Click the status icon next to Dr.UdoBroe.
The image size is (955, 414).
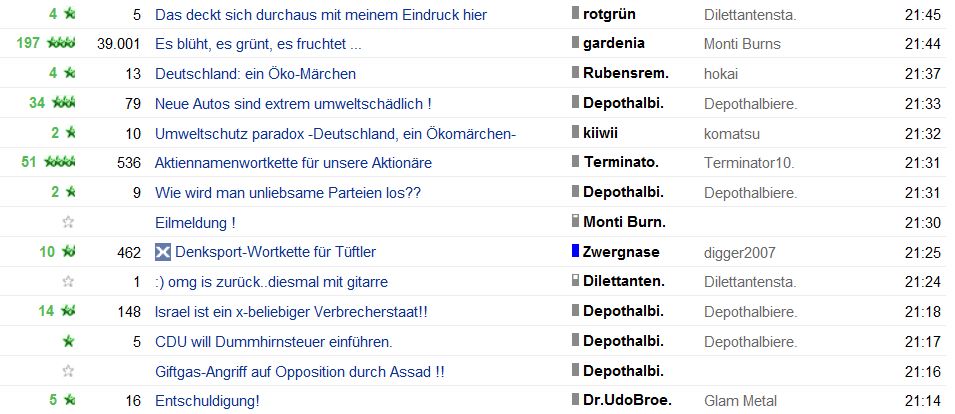click(x=575, y=400)
